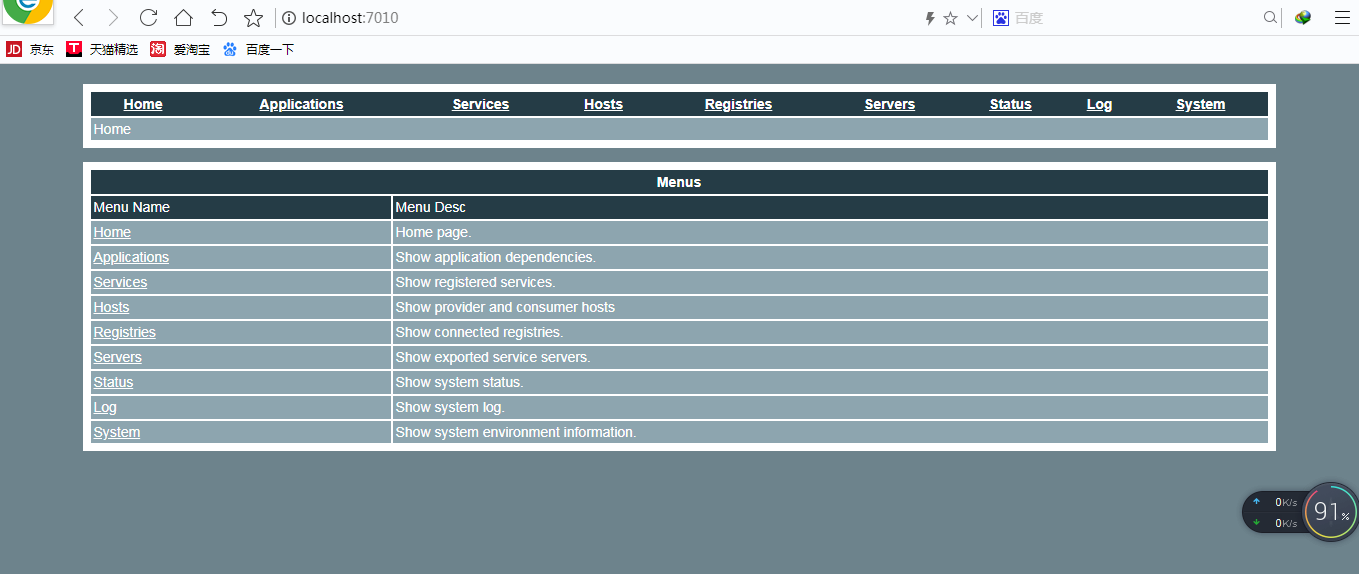
Task: Open the 京东 JD bookmark
Action: (x=30, y=49)
